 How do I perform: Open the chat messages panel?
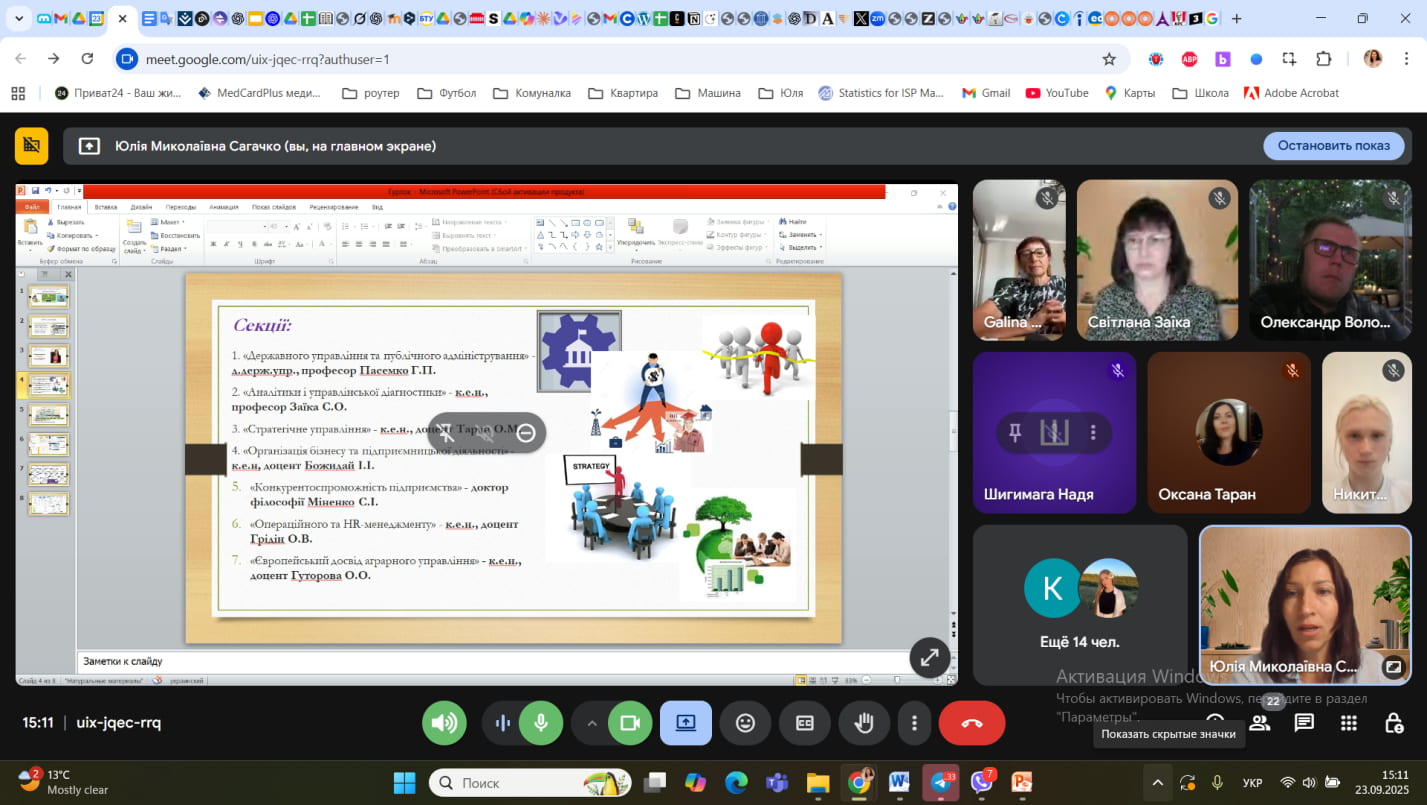click(1304, 723)
